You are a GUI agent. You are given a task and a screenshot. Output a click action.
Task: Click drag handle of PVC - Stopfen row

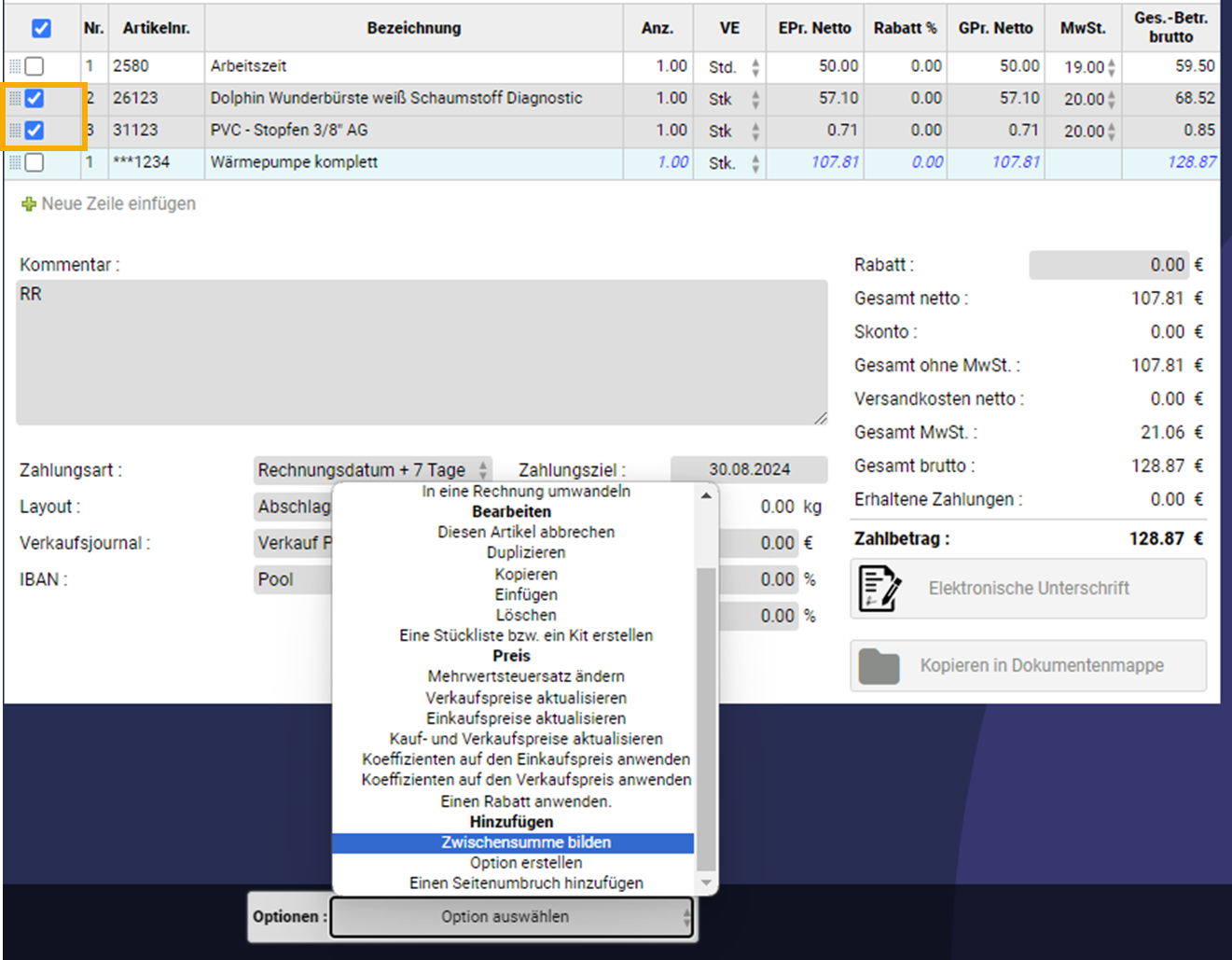[x=15, y=131]
